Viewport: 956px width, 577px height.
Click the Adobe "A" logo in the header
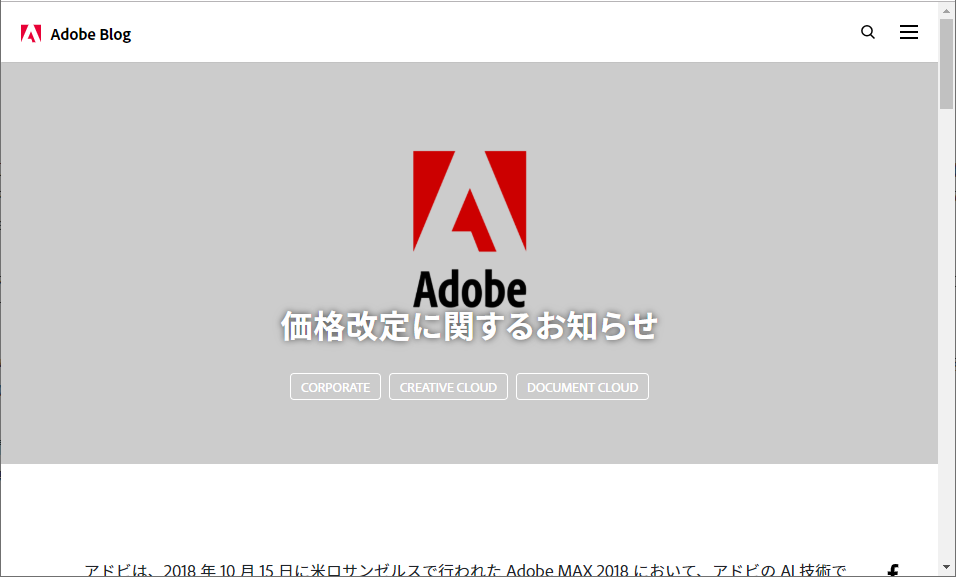[x=31, y=31]
